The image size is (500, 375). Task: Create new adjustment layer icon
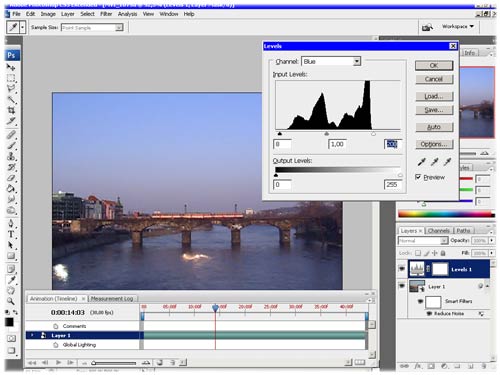(x=444, y=366)
